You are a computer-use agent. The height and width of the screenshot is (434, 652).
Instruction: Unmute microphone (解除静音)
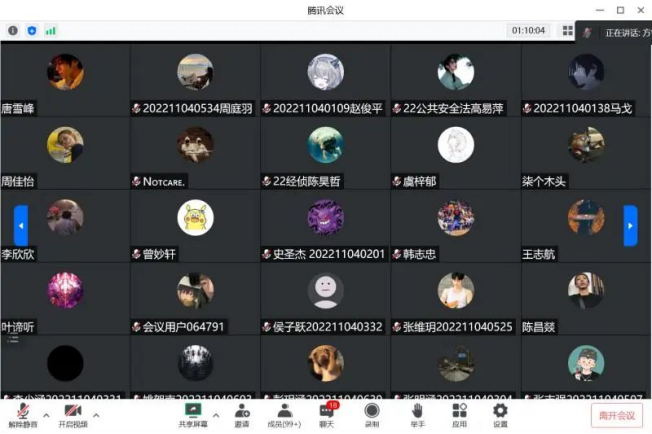coord(23,415)
